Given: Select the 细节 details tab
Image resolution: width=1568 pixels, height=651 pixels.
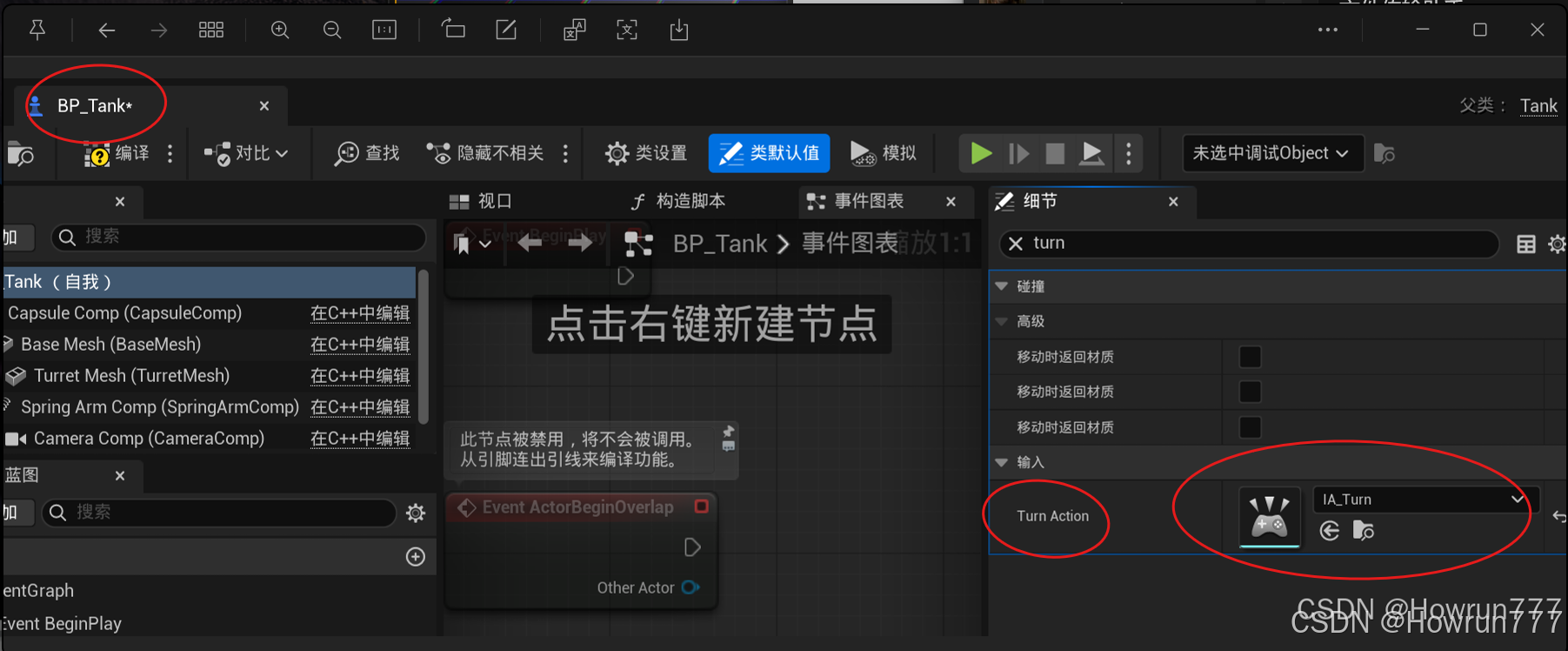Looking at the screenshot, I should [x=1026, y=201].
